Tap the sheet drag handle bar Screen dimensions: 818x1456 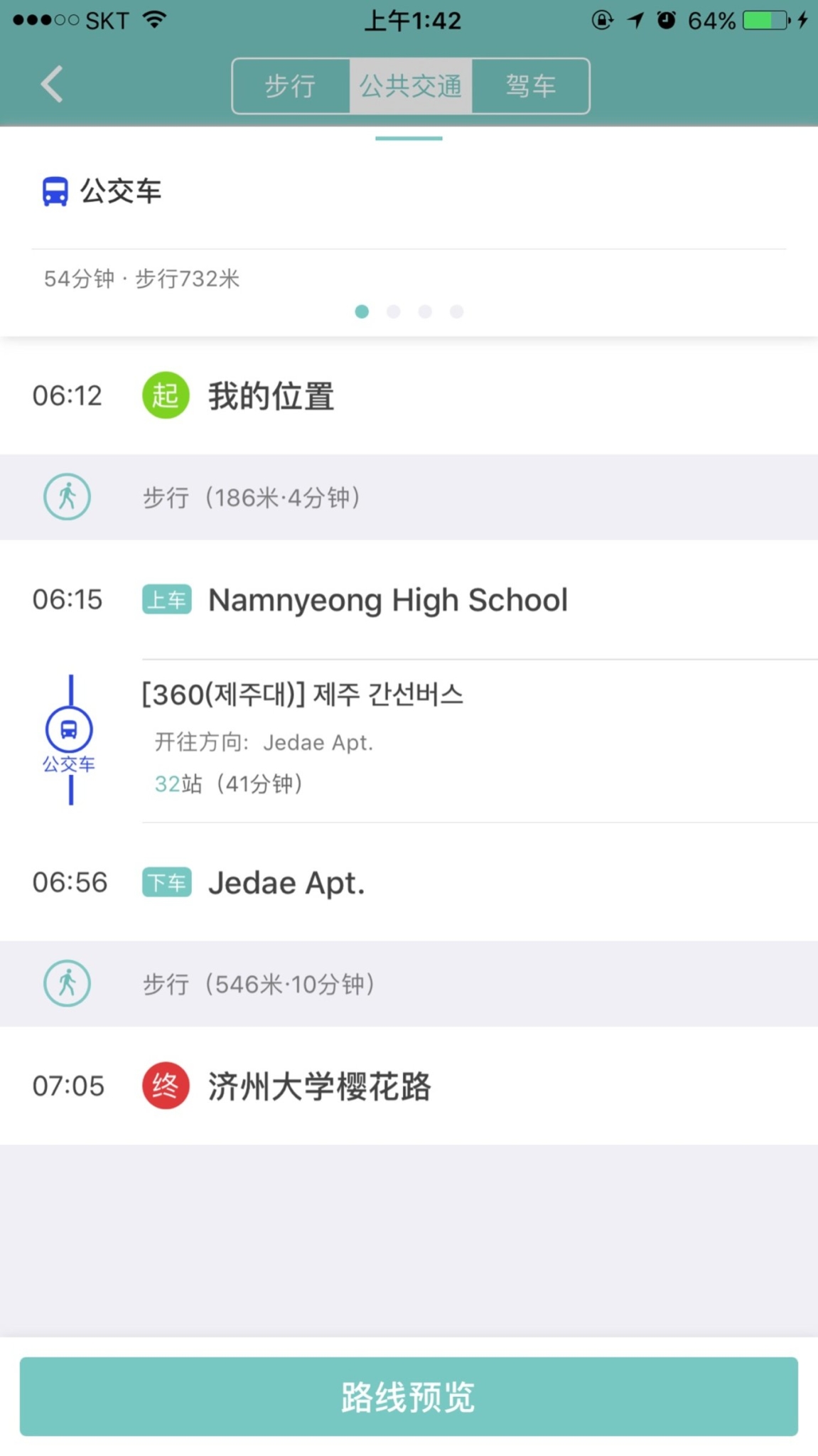(409, 138)
